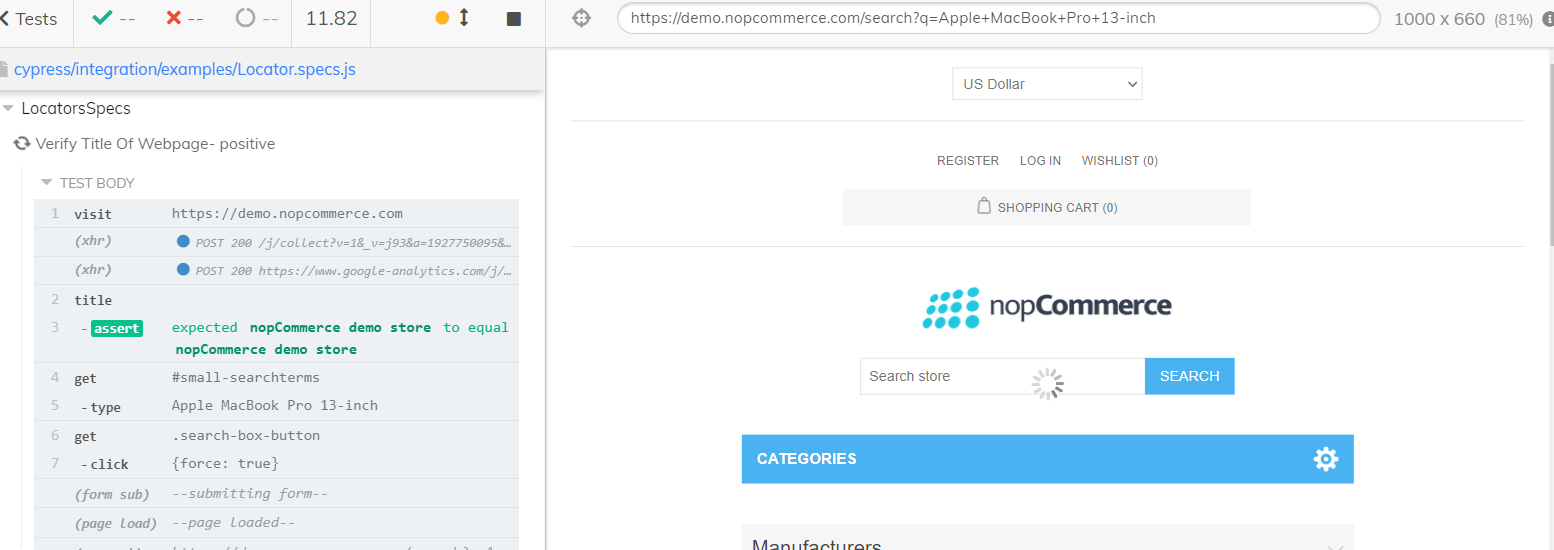Open Locator.specs.js spec file link

click(185, 69)
